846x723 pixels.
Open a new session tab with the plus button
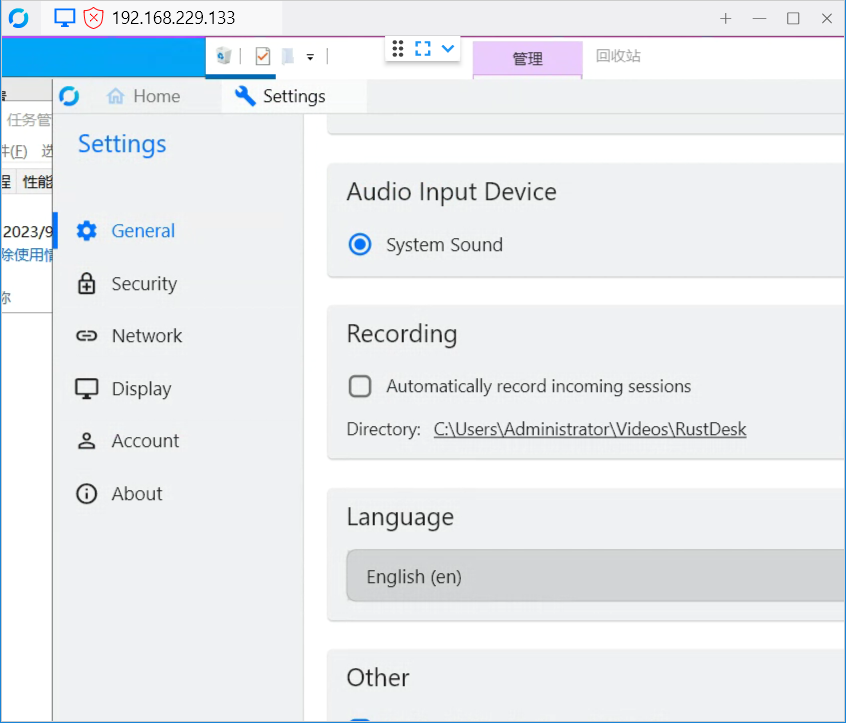tap(725, 19)
